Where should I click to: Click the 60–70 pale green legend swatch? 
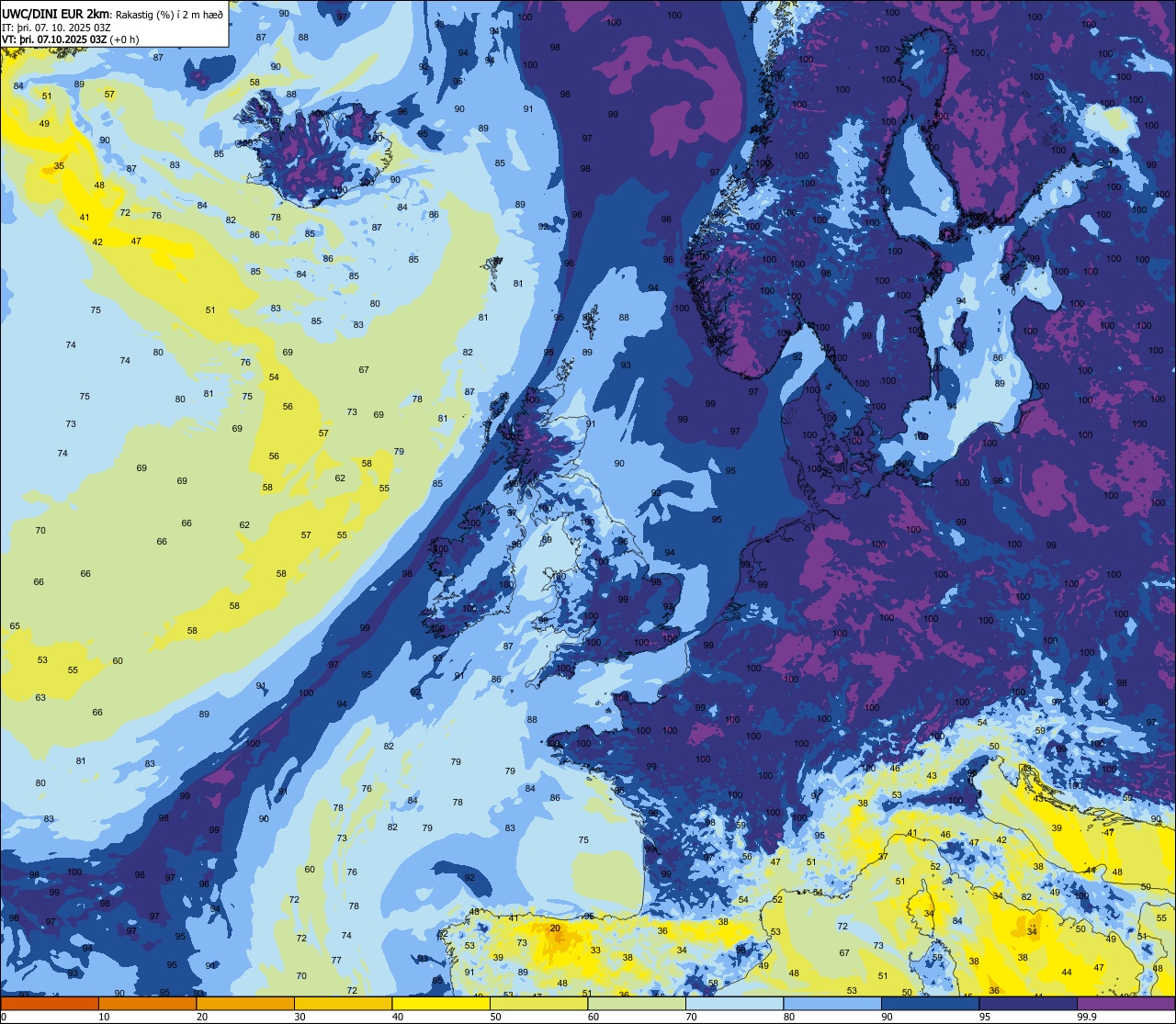(637, 1004)
